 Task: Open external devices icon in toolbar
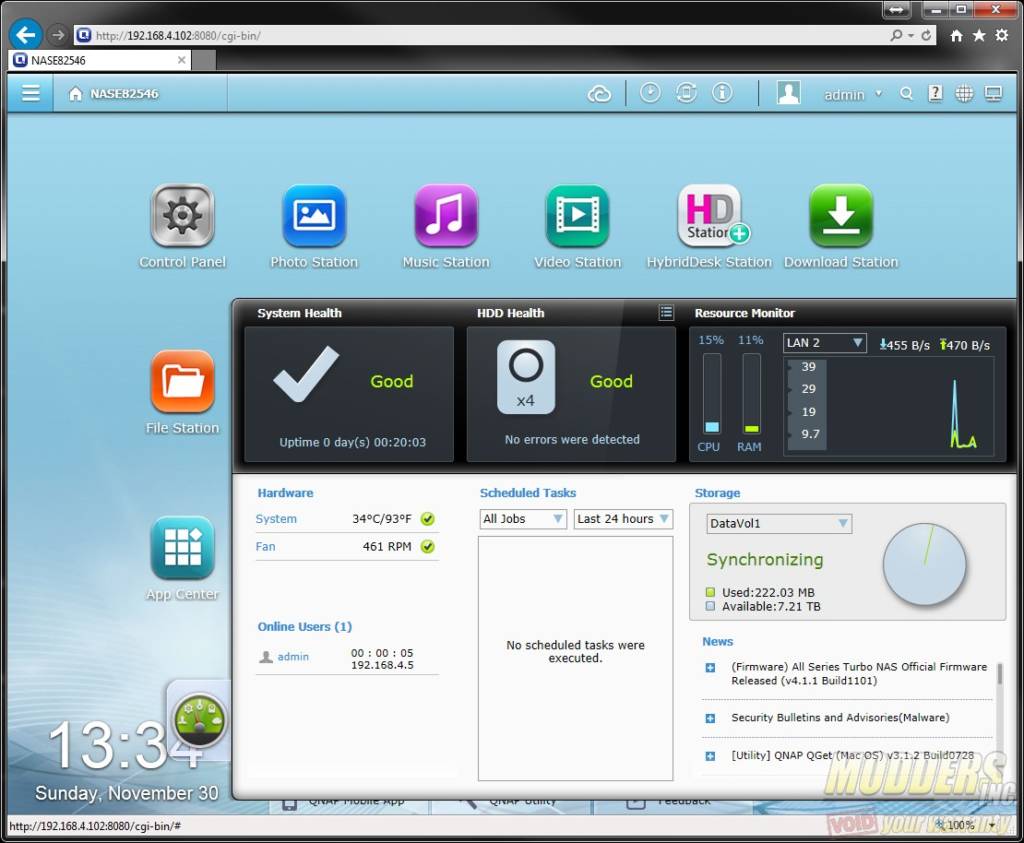[686, 93]
